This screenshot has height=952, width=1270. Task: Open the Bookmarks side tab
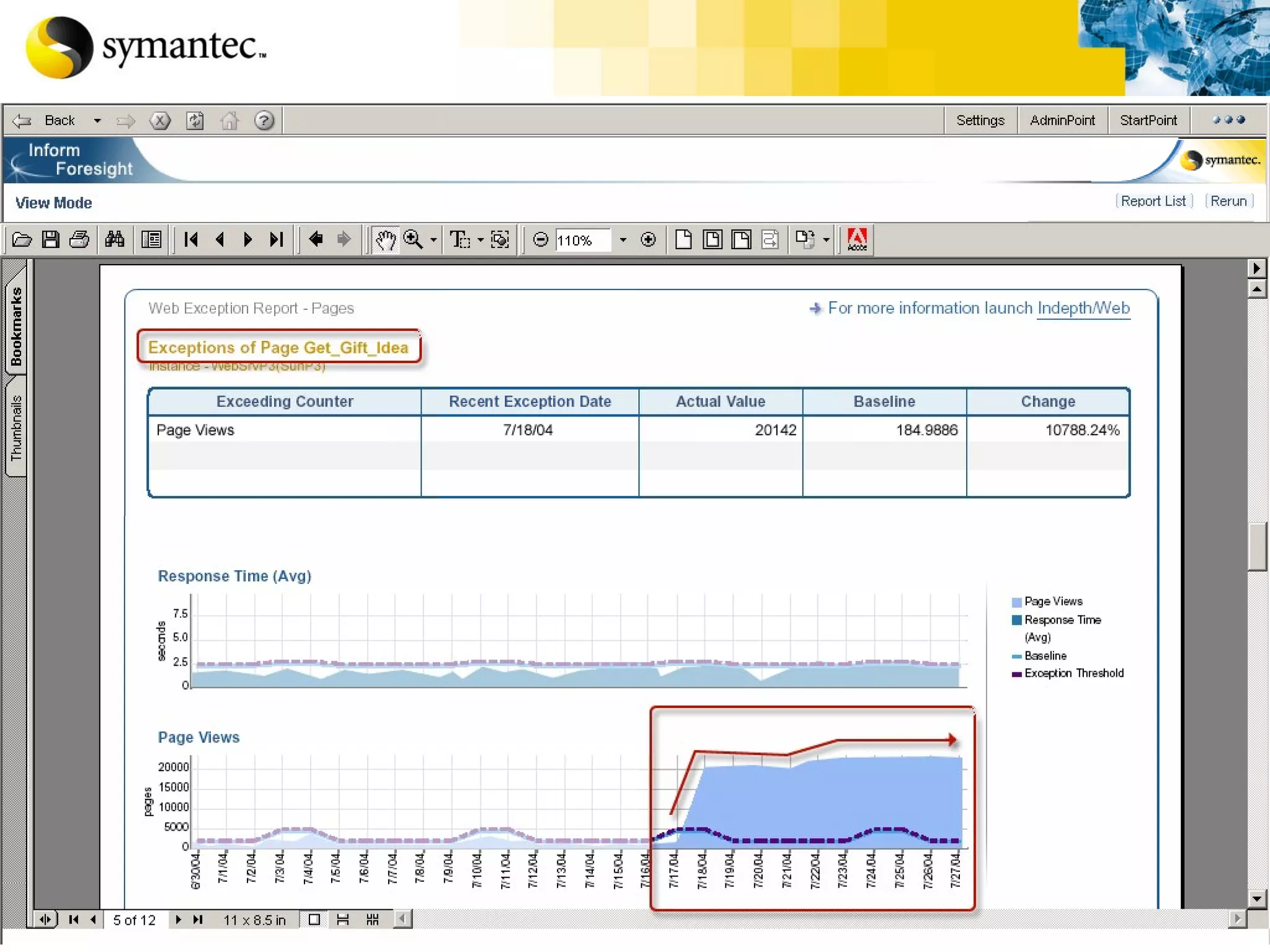[16, 326]
